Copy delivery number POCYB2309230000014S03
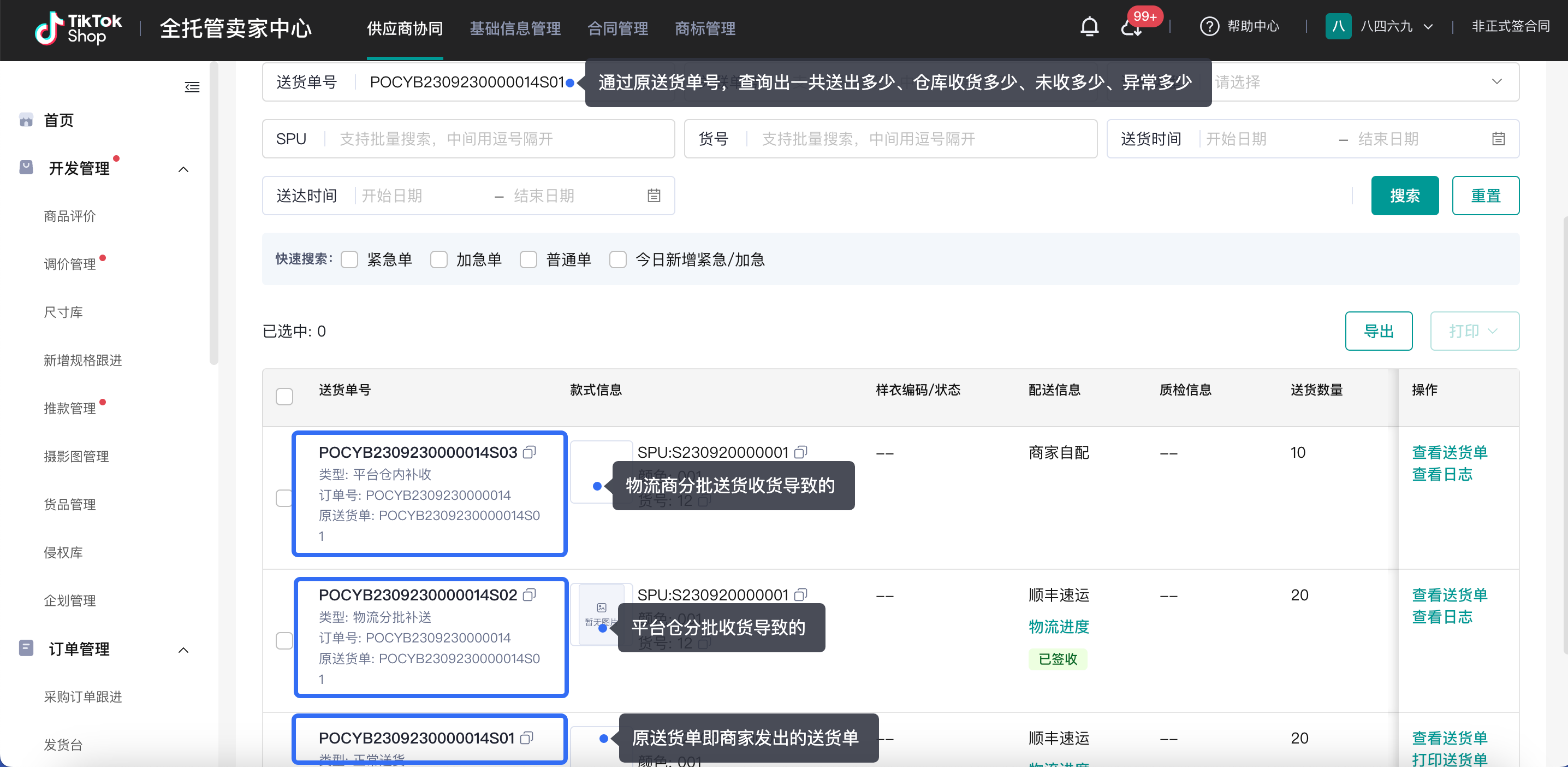The width and height of the screenshot is (1568, 767). coord(530,452)
